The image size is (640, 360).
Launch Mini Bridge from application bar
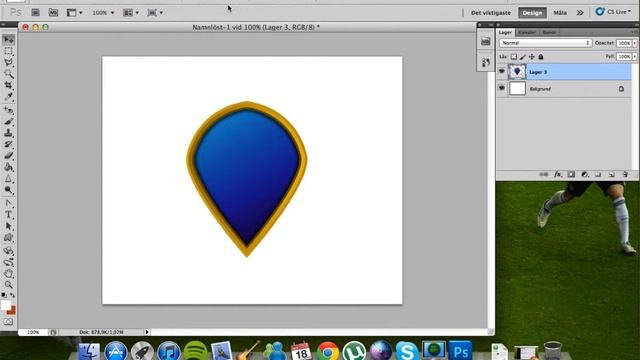coord(53,13)
